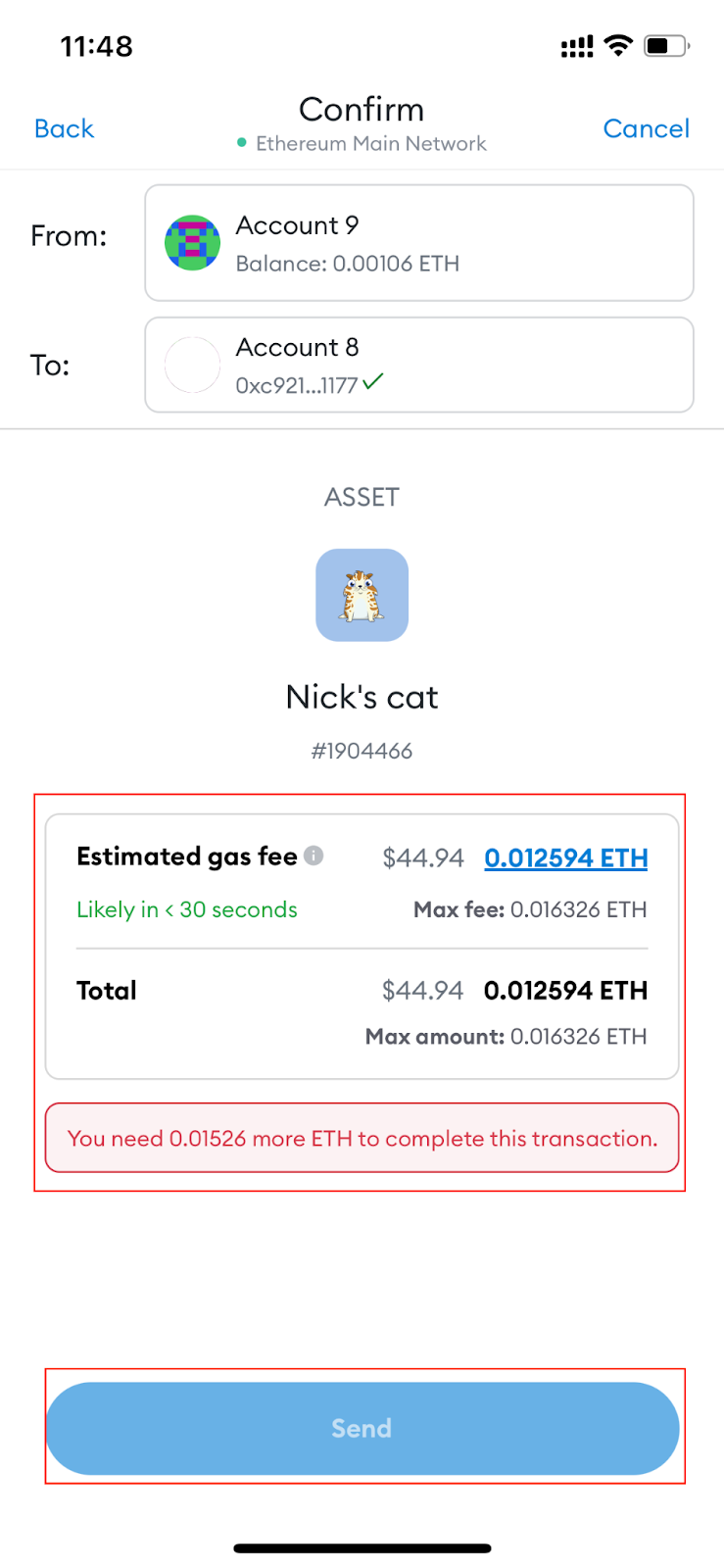Tap the cellular signal bars icon
Viewport: 724px width, 1568px height.
(577, 46)
